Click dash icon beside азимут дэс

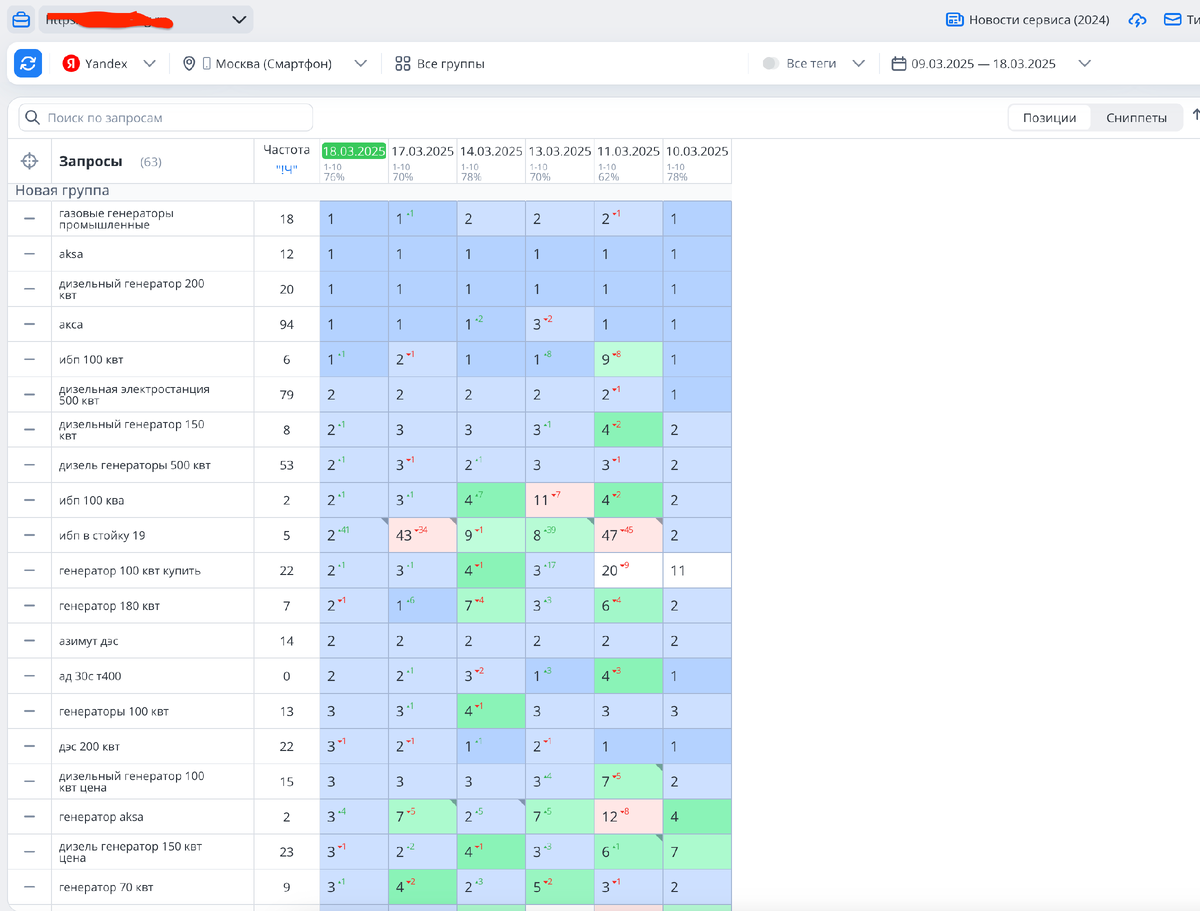point(29,641)
